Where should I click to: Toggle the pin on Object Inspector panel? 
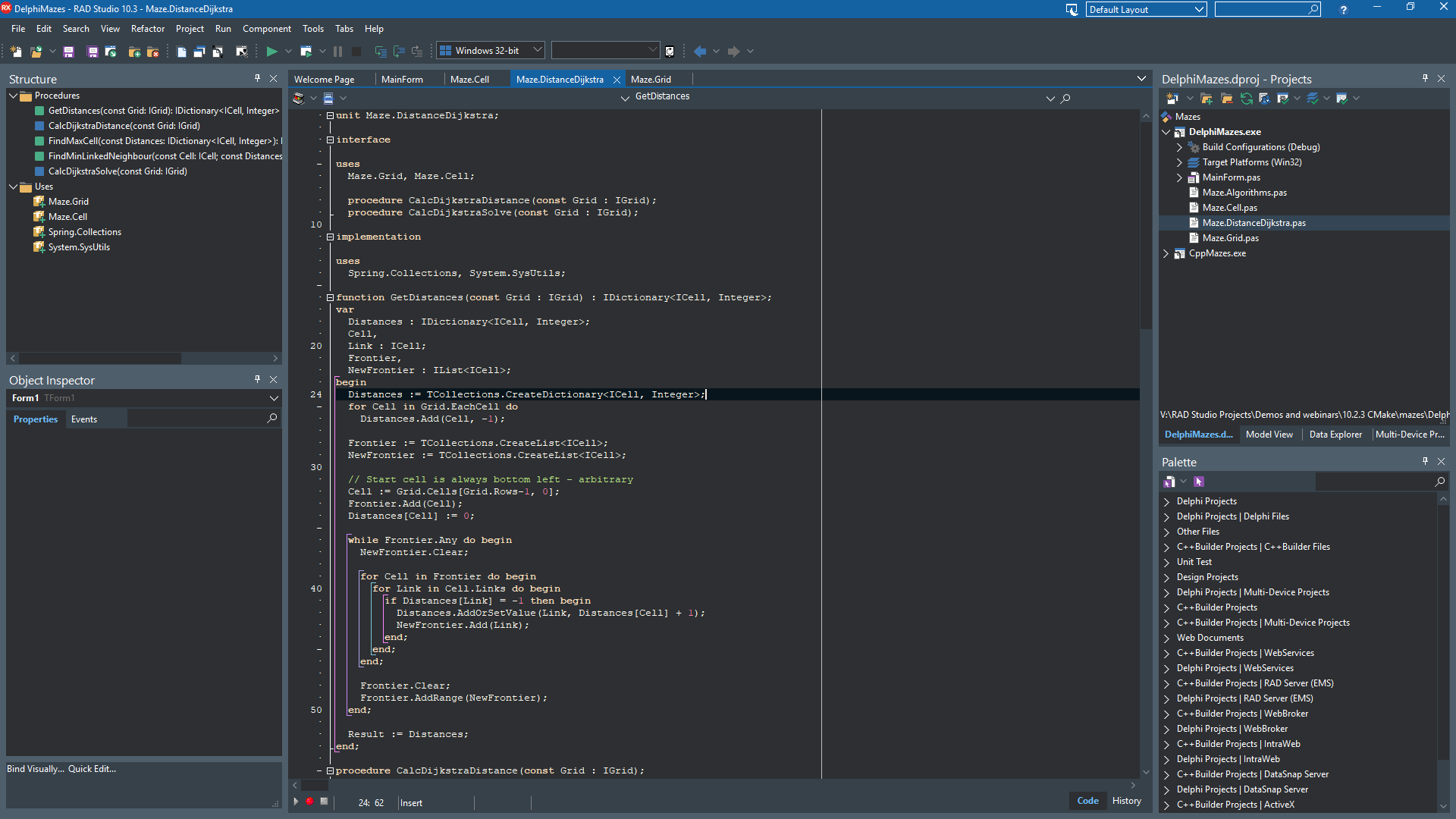(257, 380)
